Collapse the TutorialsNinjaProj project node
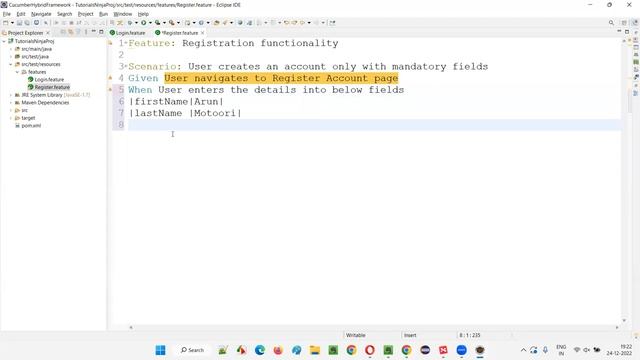640x360 pixels. 4,41
